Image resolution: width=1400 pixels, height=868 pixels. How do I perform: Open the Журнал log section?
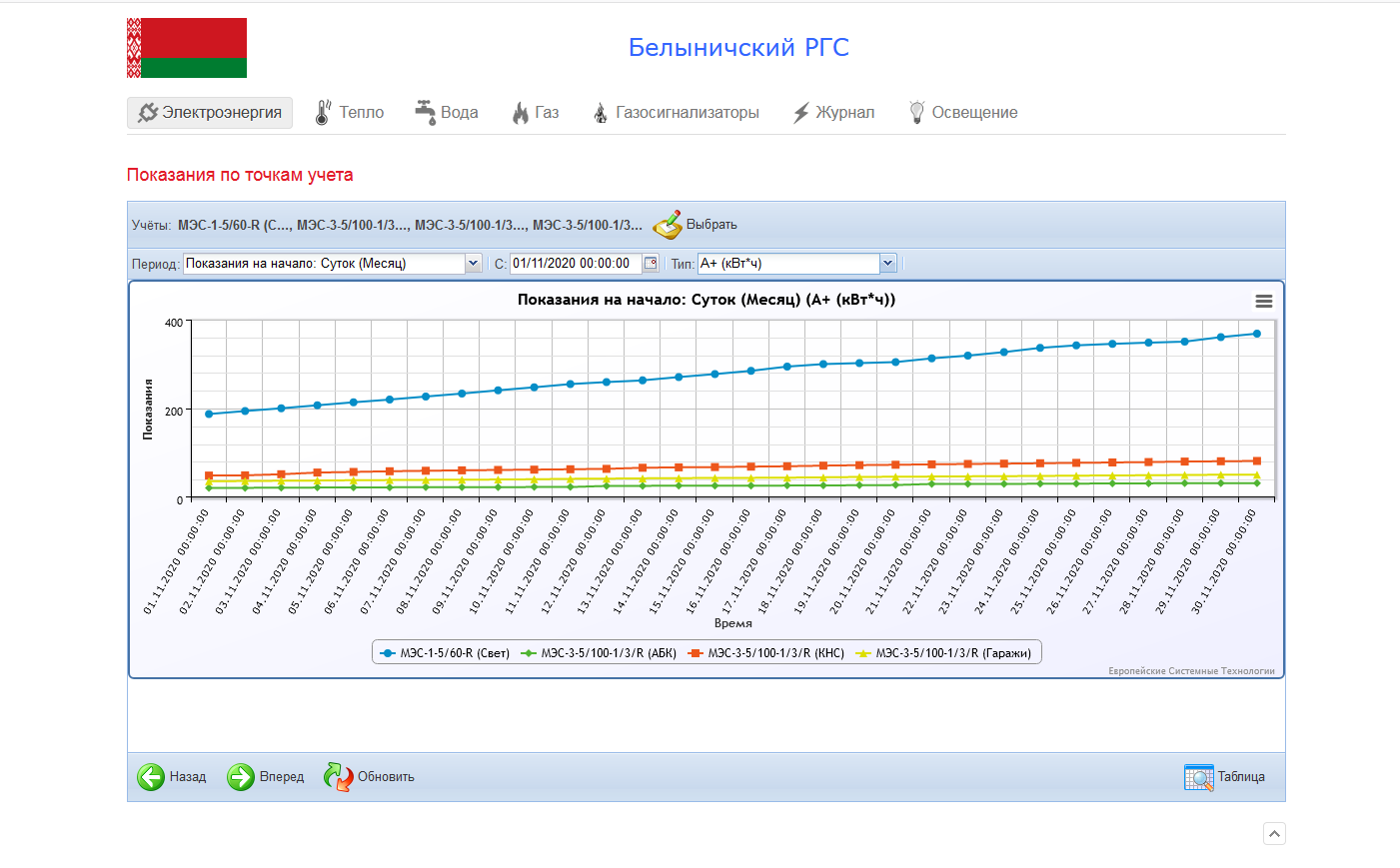coord(833,113)
